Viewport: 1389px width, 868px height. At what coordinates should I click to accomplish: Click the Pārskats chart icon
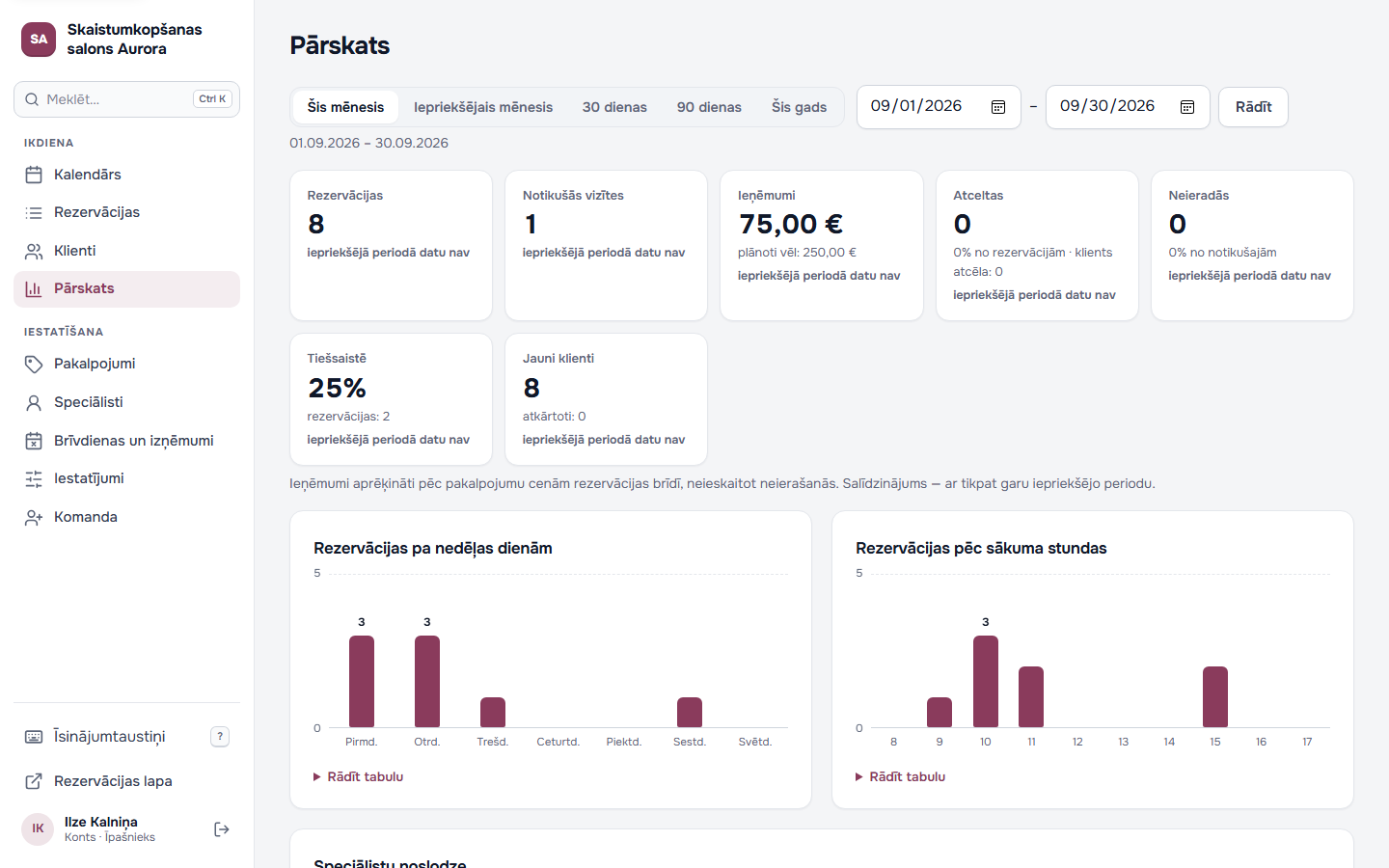click(x=34, y=288)
